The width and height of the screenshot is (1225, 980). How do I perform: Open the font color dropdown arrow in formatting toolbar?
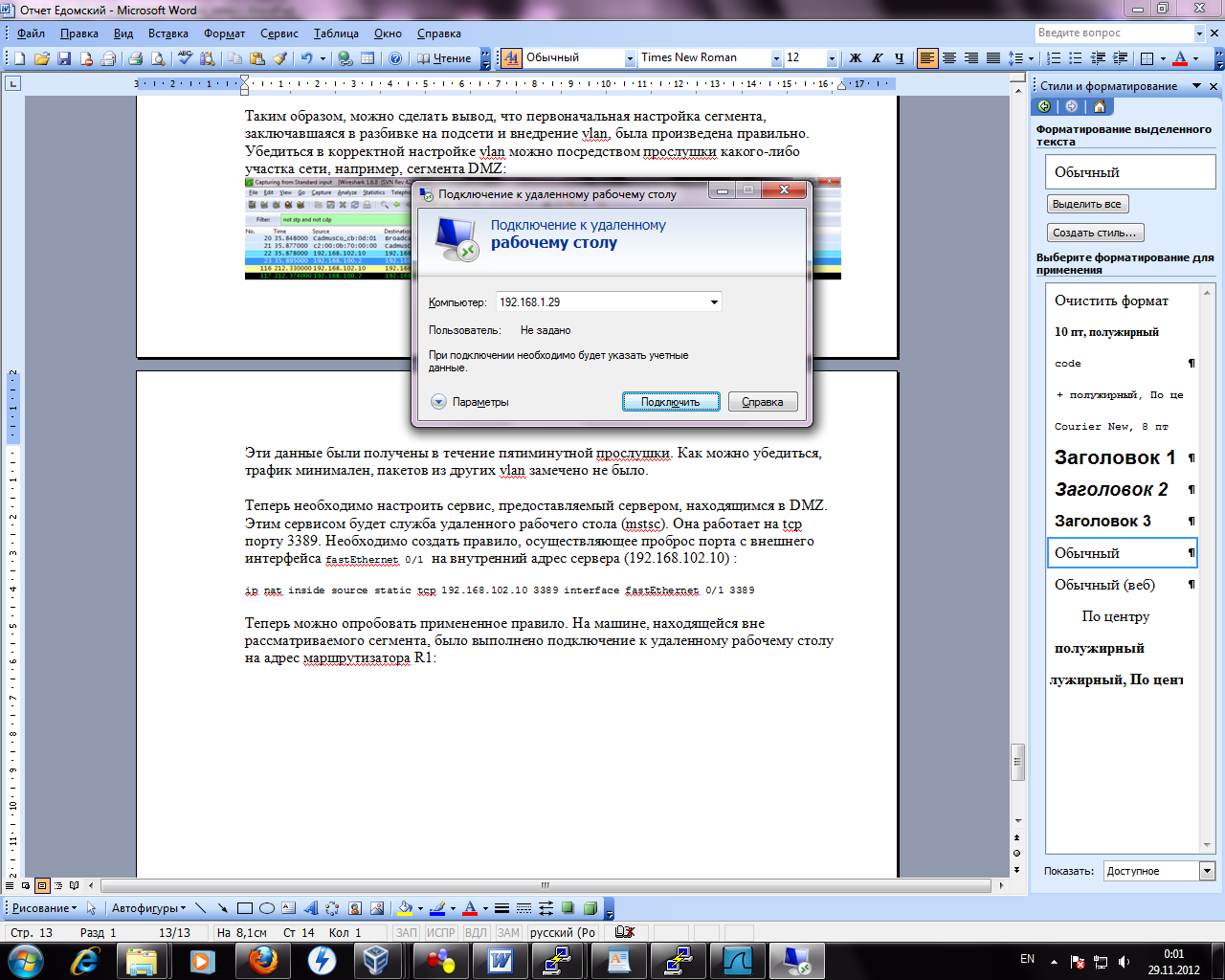click(1196, 58)
